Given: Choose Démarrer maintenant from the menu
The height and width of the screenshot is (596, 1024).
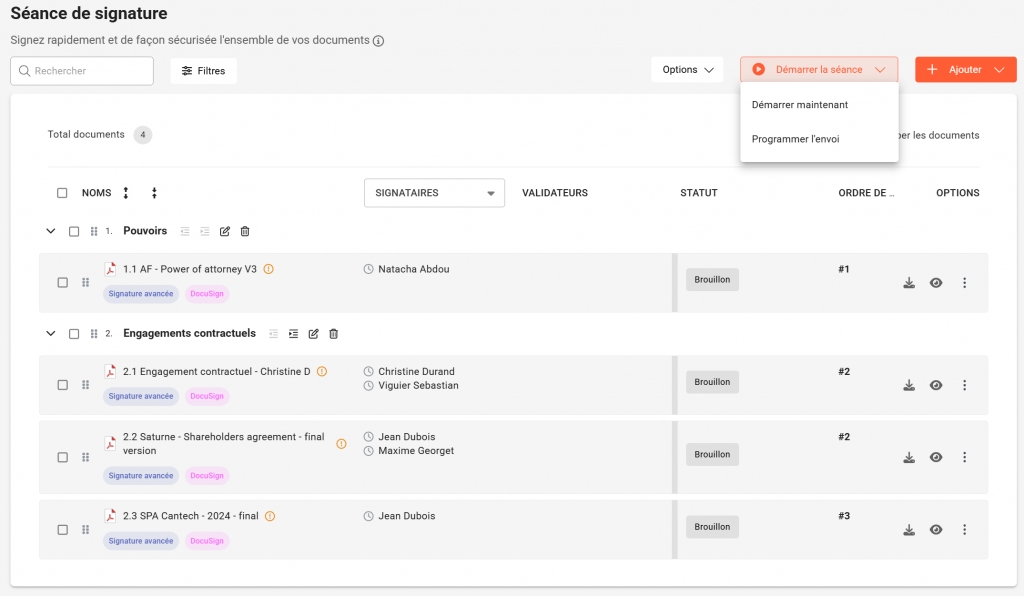Looking at the screenshot, I should pyautogui.click(x=800, y=104).
